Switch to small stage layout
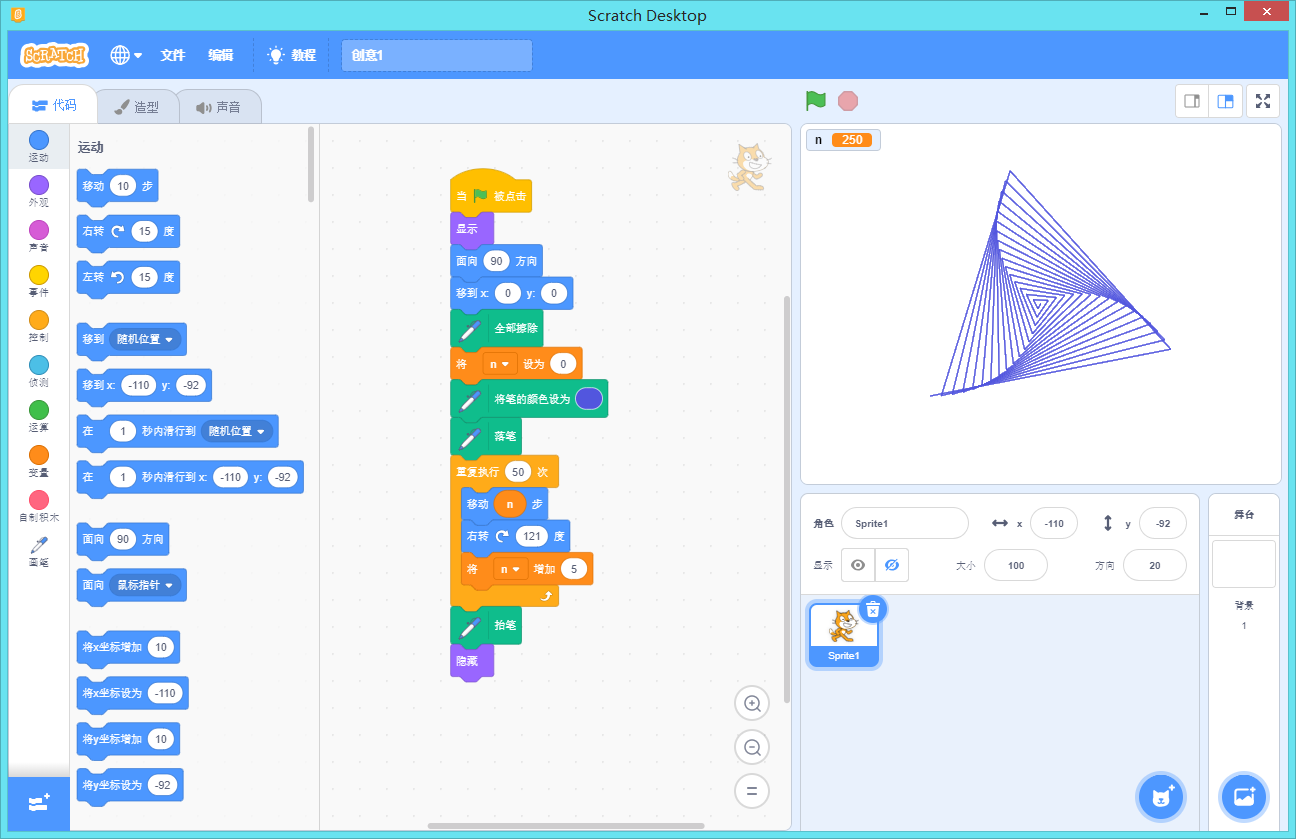 1191,100
